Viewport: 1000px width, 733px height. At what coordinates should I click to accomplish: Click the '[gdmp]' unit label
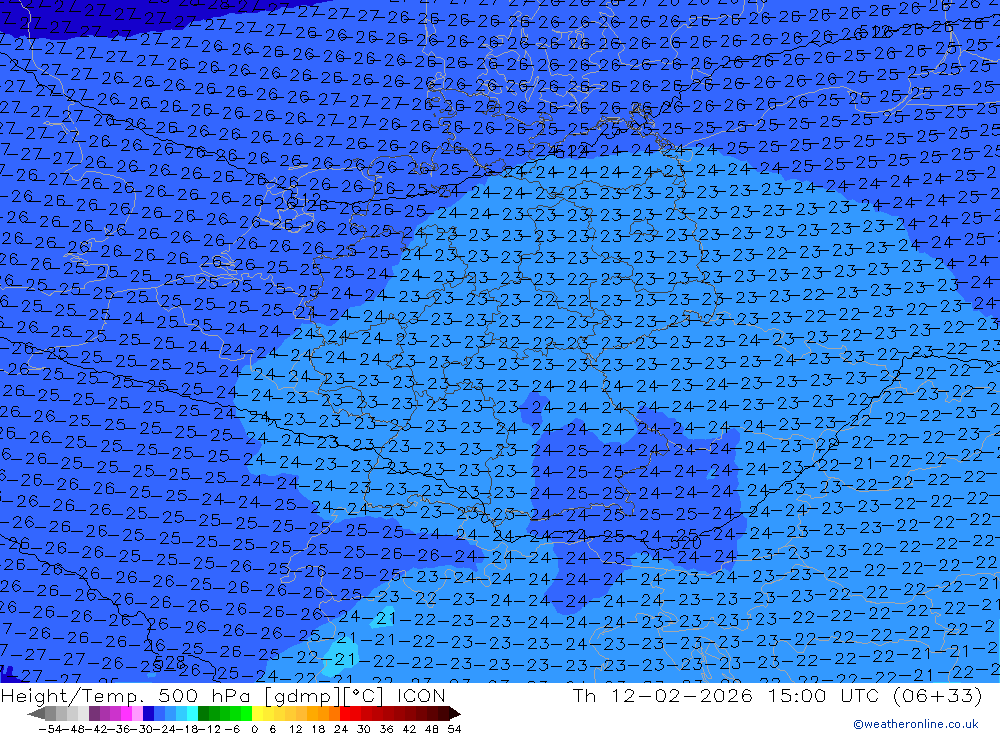300,696
